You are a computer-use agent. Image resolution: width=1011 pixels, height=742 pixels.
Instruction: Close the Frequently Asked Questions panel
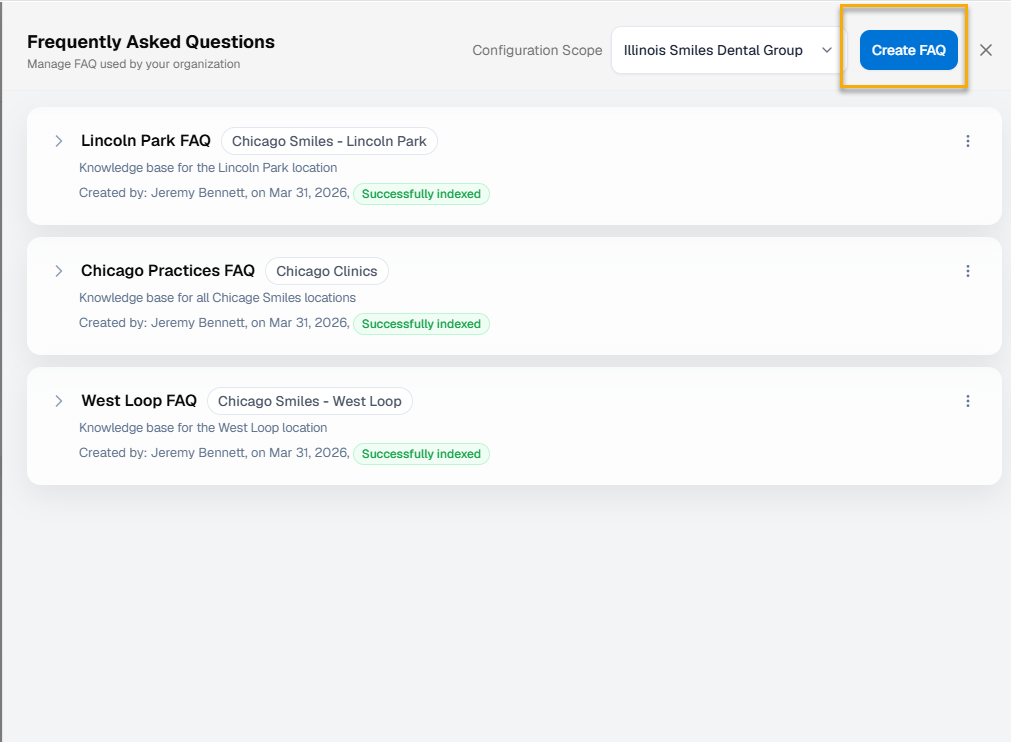coord(986,50)
